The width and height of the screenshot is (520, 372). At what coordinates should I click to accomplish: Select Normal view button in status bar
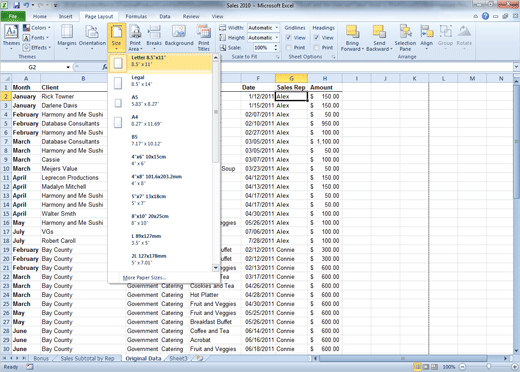coord(417,367)
